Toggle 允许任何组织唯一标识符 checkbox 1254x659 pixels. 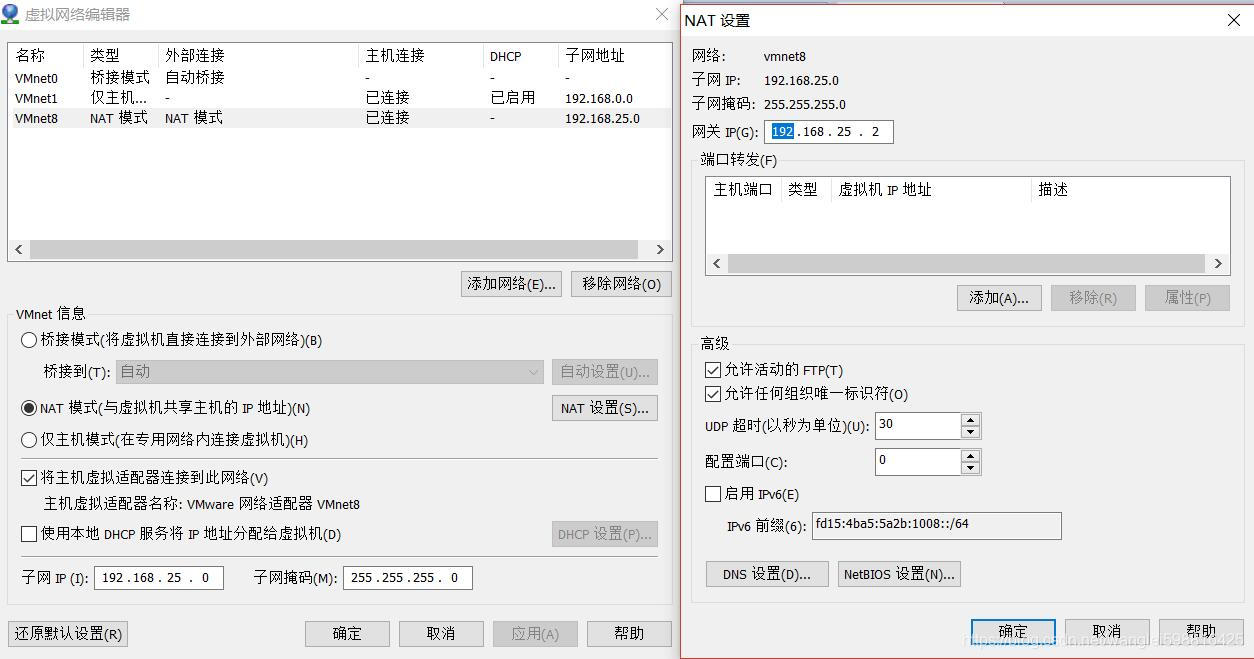tap(713, 394)
